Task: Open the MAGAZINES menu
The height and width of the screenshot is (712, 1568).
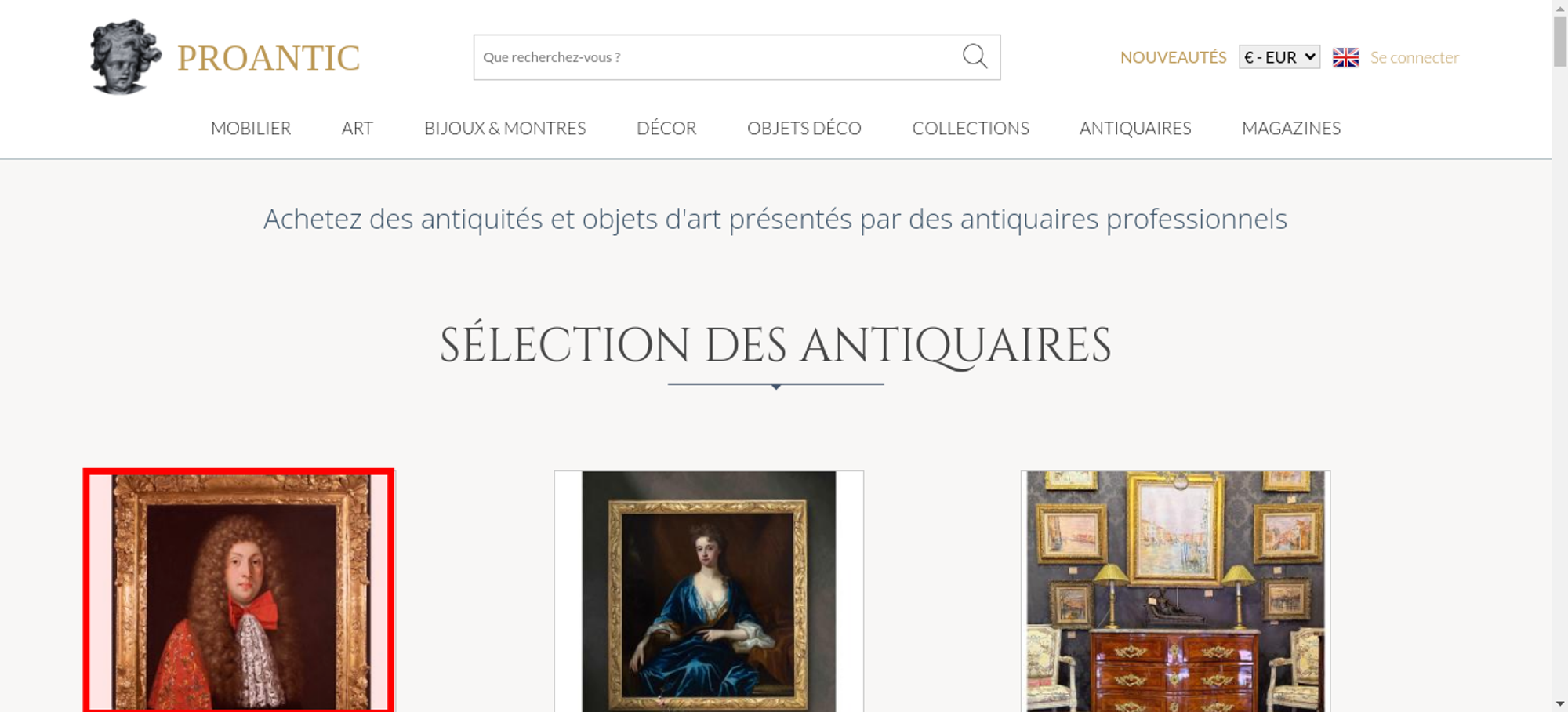Action: click(x=1291, y=128)
